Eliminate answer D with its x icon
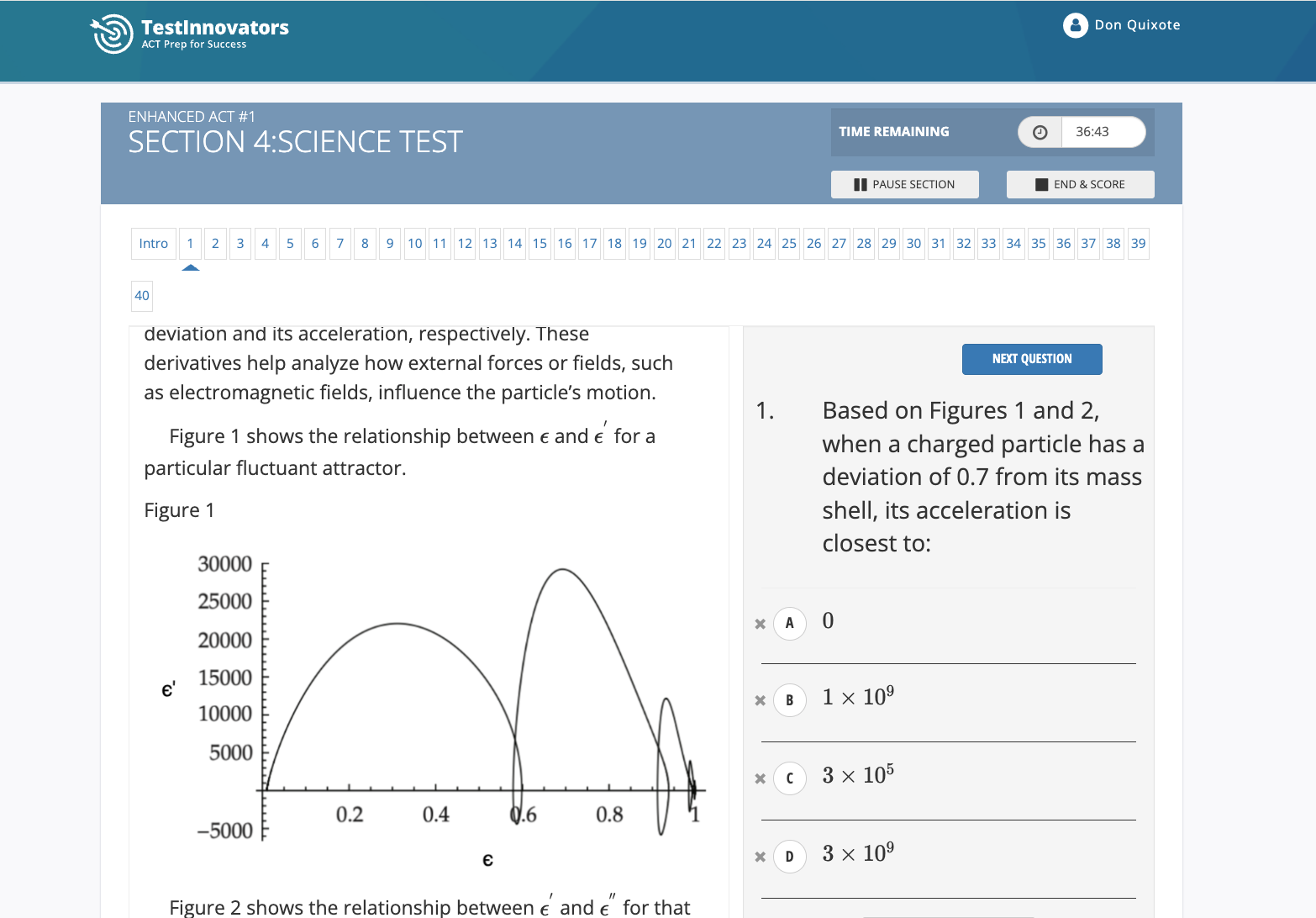The width and height of the screenshot is (1316, 918). click(x=760, y=857)
